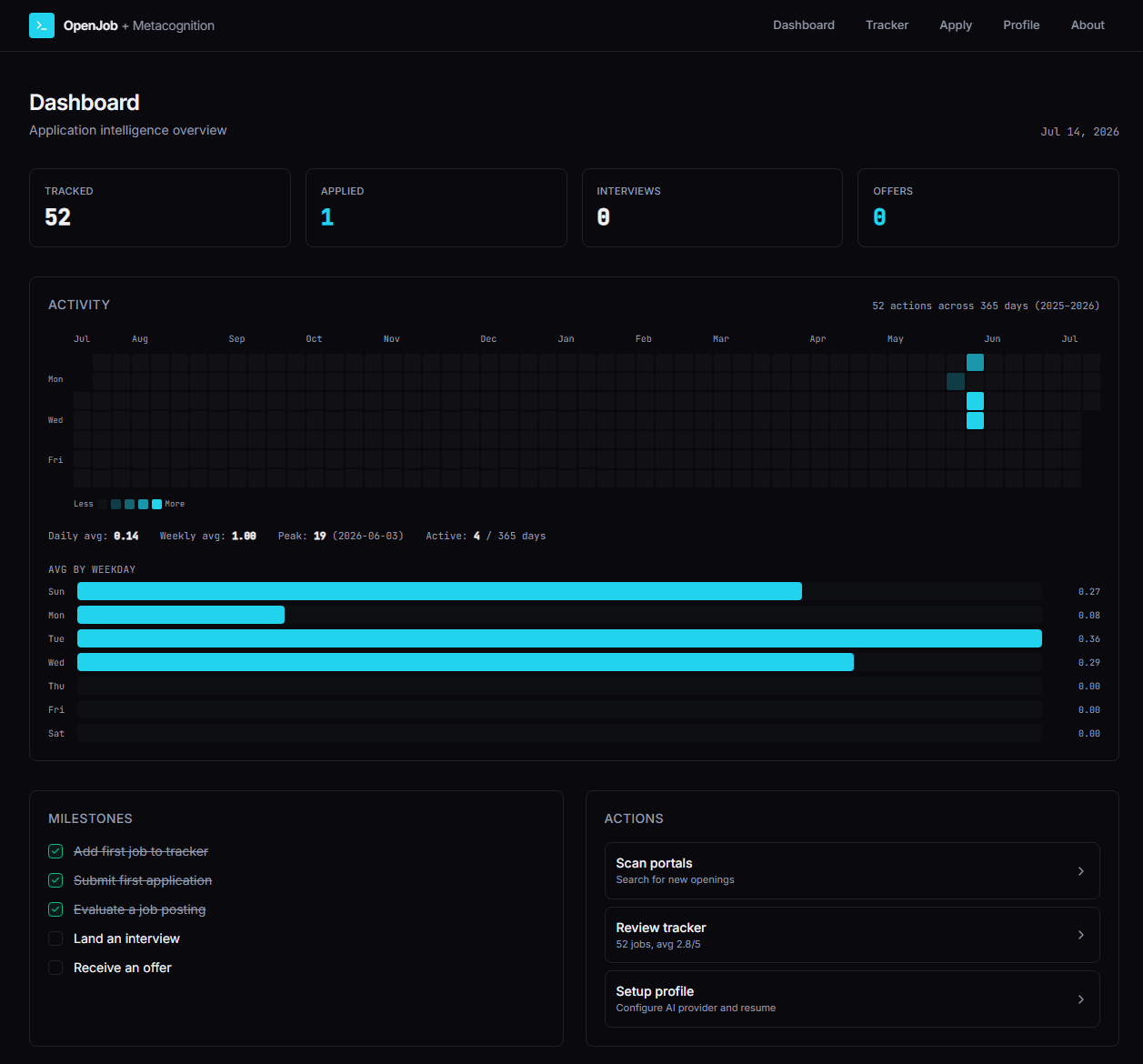This screenshot has height=1064, width=1143.
Task: Click the highlighted top activity cell in June
Action: coord(975,362)
